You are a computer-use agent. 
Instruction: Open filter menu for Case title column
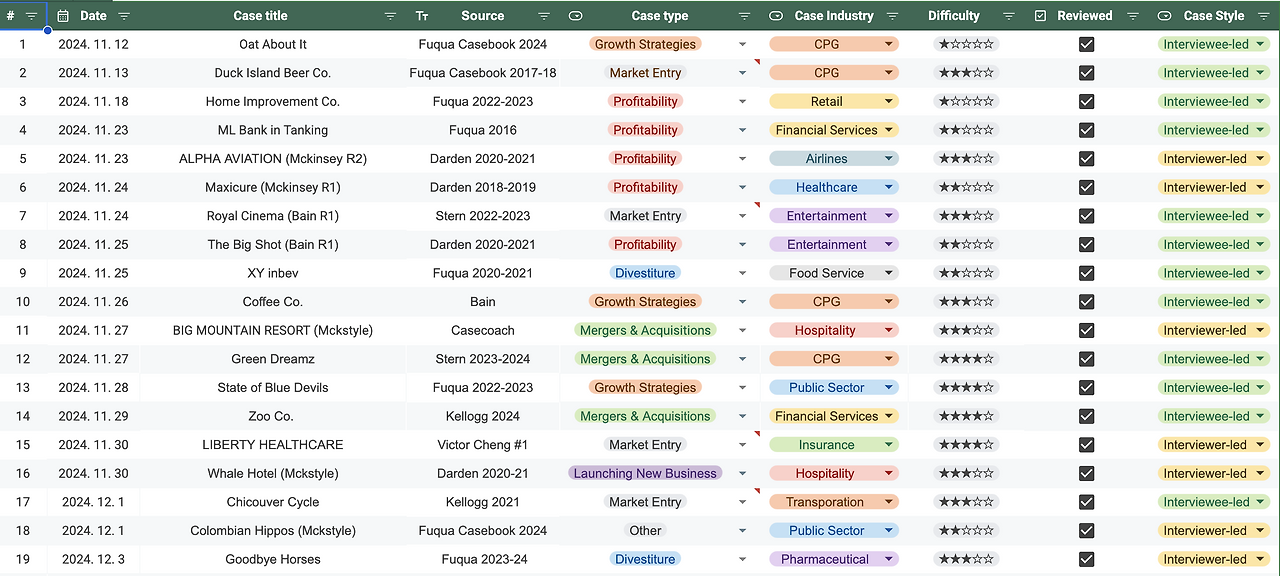click(390, 16)
